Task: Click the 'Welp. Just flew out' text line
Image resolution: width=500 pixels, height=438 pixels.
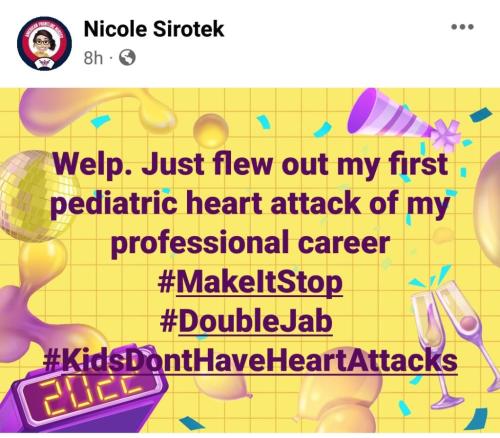Action: 250,164
